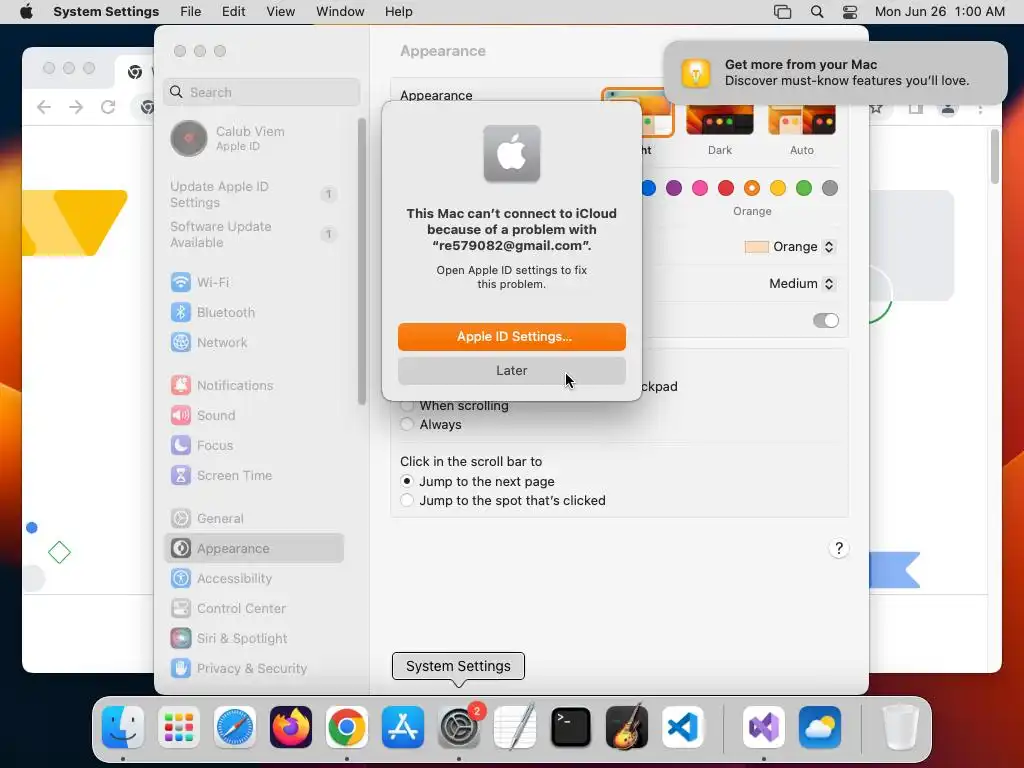This screenshot has height=768, width=1024.
Task: Open Visual Studio Code from the Dock
Action: coord(683,727)
